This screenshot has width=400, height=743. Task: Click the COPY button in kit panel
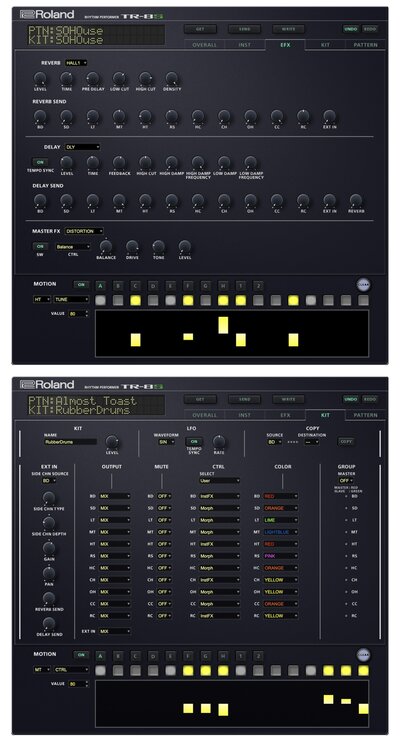point(346,441)
